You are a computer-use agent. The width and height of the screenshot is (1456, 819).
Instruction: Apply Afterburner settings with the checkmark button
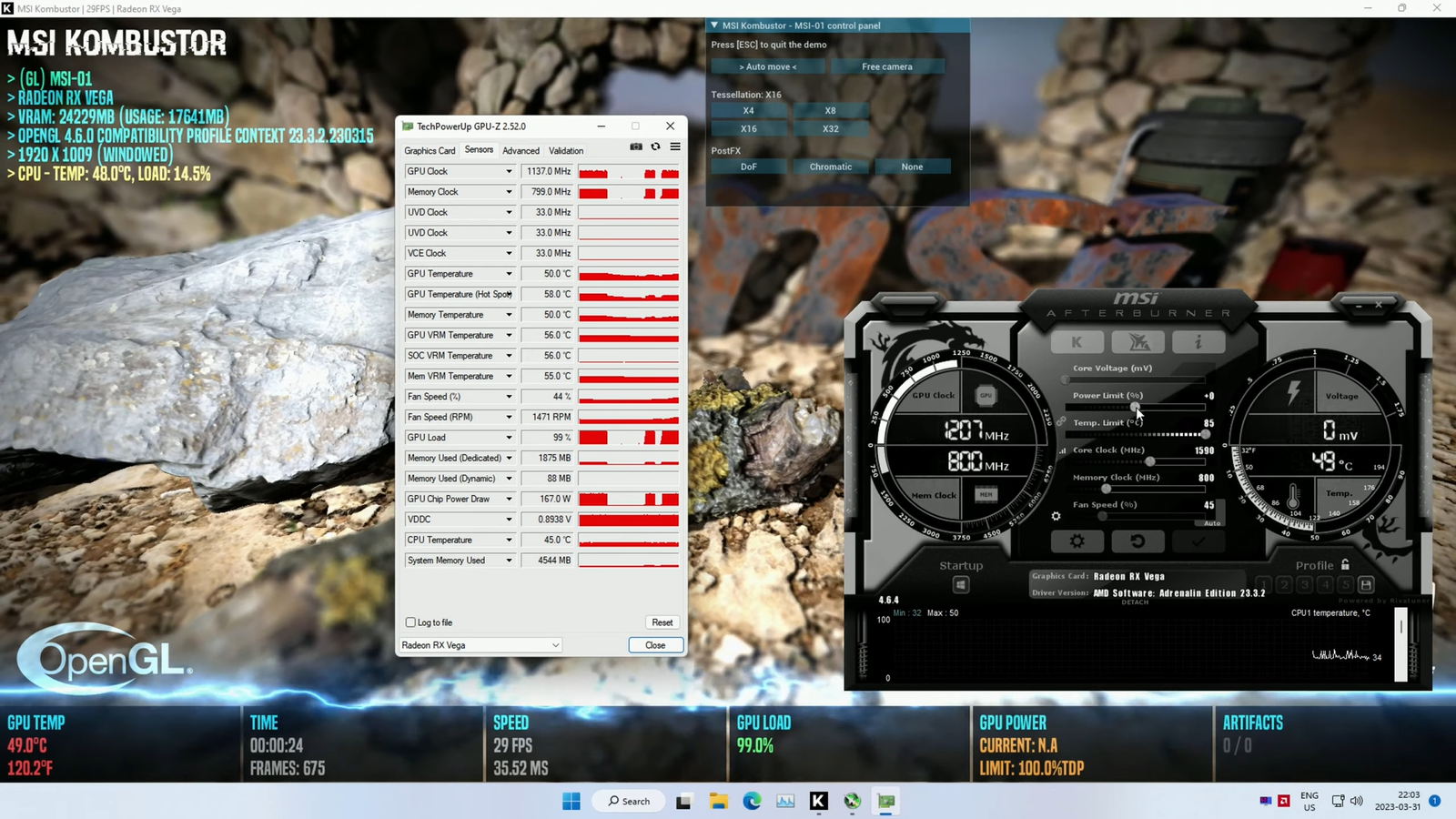1198,541
